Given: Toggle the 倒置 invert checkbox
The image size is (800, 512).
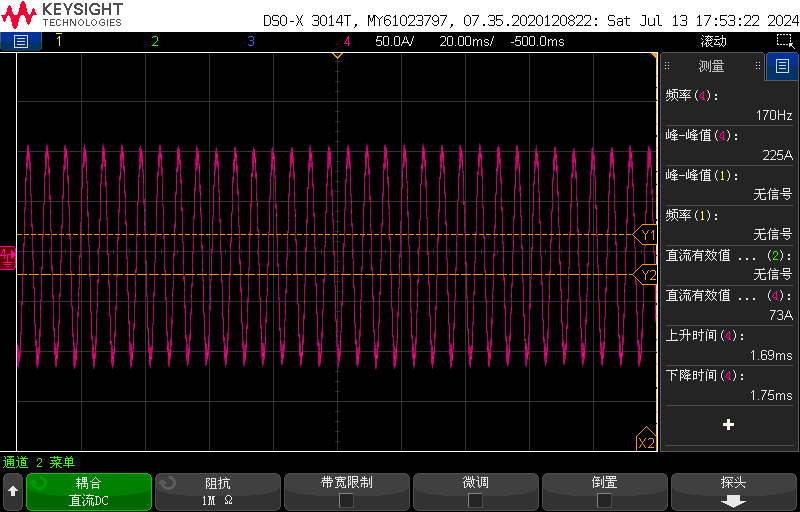Looking at the screenshot, I should tap(604, 500).
